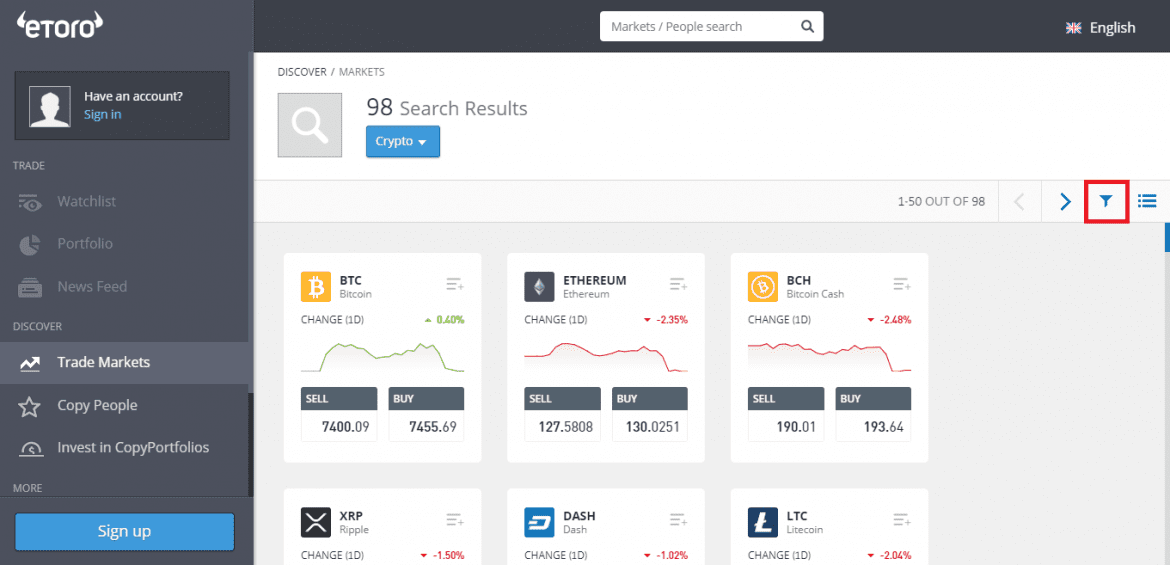1170x565 pixels.
Task: Add BTC to watchlist icon
Action: point(455,285)
